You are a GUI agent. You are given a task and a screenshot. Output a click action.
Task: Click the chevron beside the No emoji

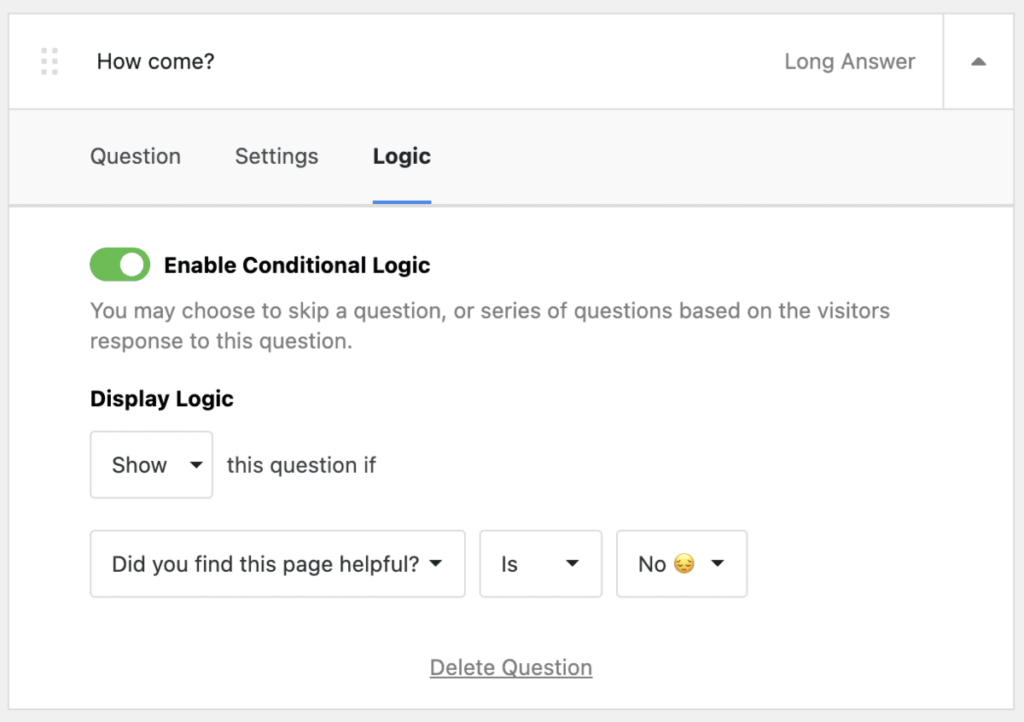pos(717,564)
